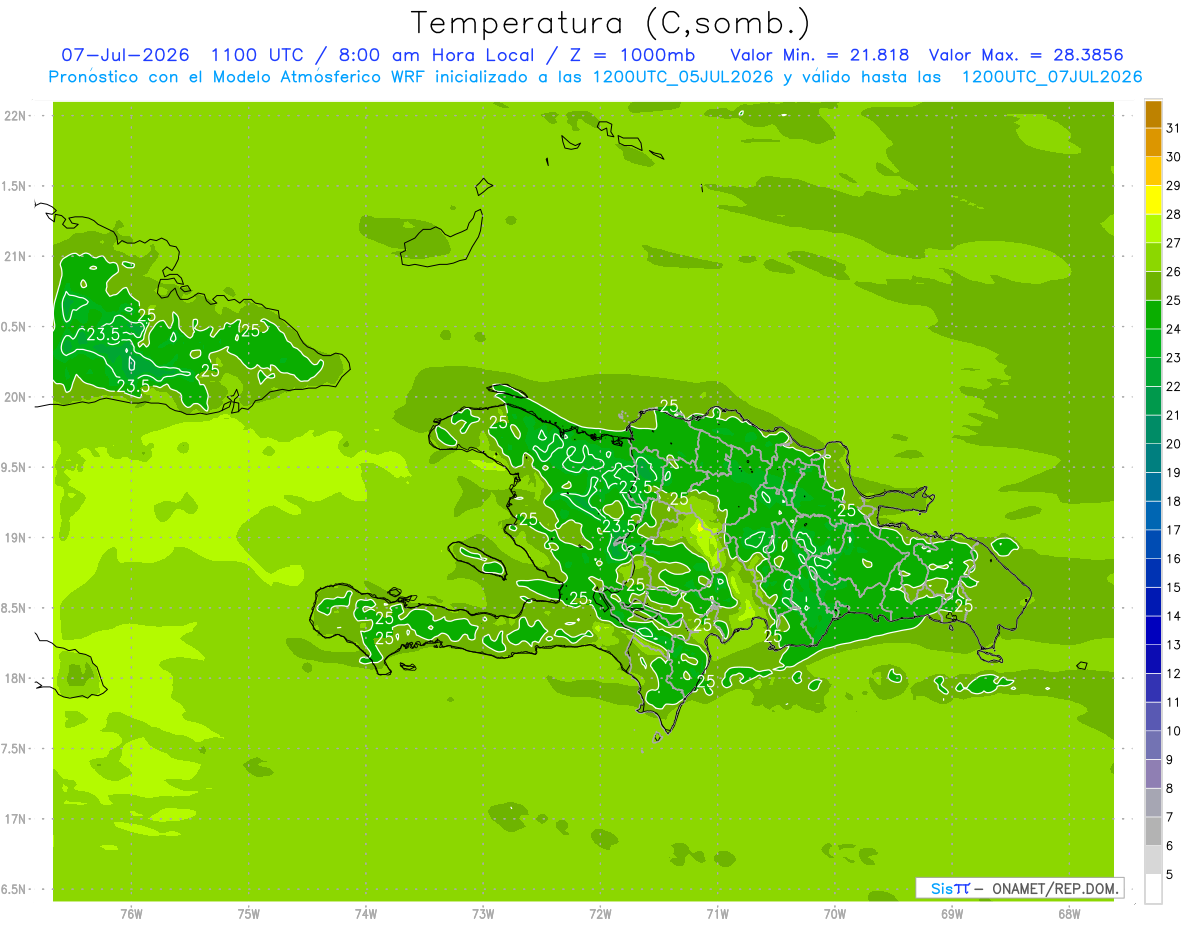Click the 07-Jul-2026 date text
This screenshot has width=1200, height=927.
(126, 55)
